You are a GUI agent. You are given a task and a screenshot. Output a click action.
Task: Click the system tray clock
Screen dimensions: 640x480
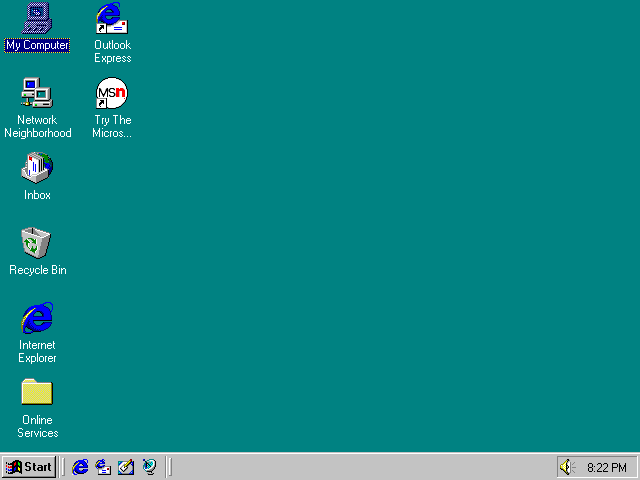[607, 467]
